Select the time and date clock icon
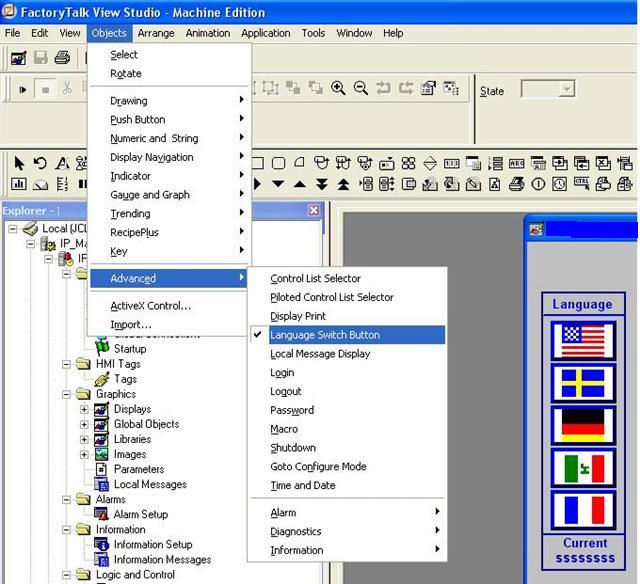640x584 pixels. [560, 184]
